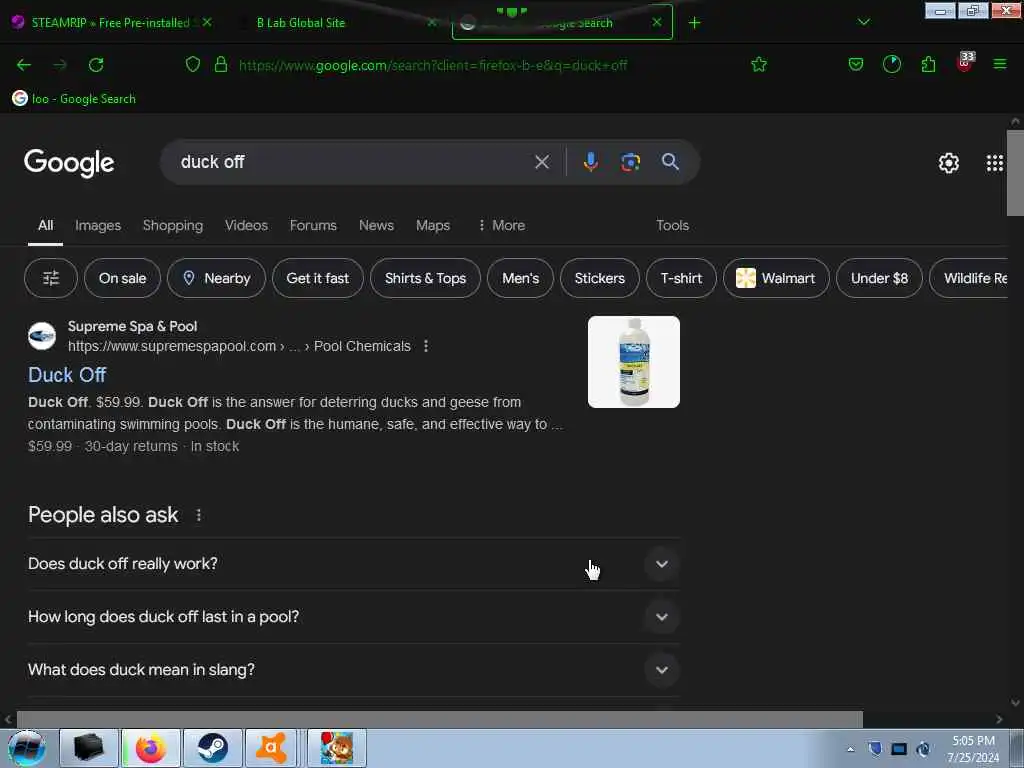The image size is (1024, 768).
Task: Click the horizontal scrollbar thumb
Action: click(440, 719)
